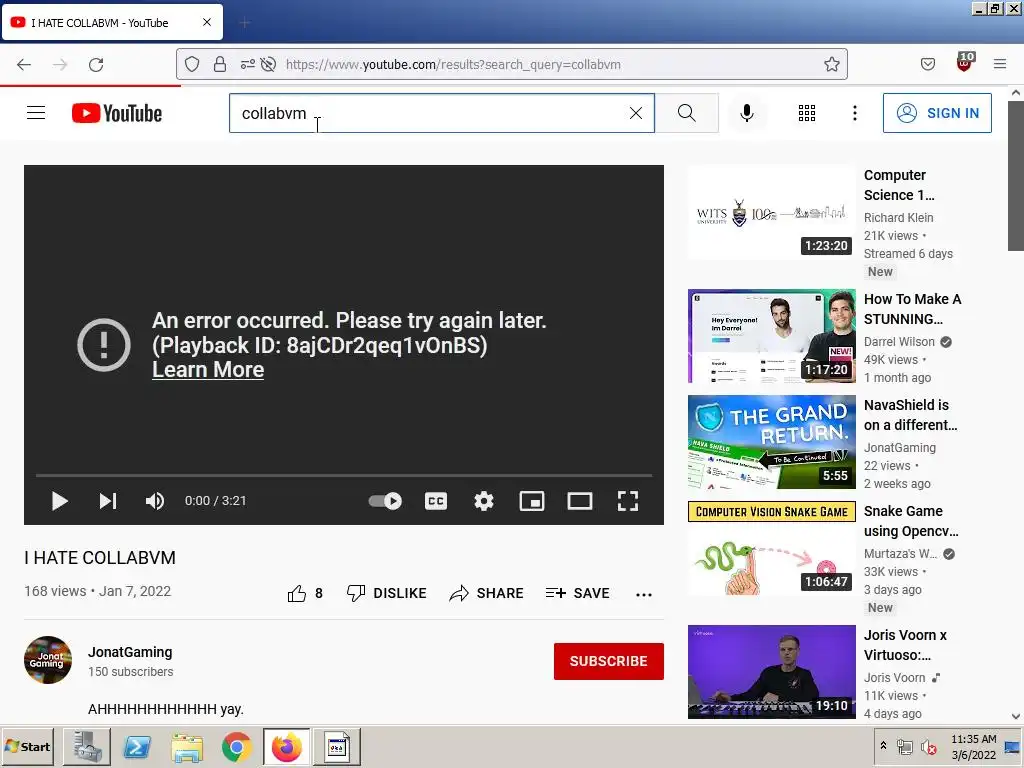Open the Pocket save icon

pos(927,64)
